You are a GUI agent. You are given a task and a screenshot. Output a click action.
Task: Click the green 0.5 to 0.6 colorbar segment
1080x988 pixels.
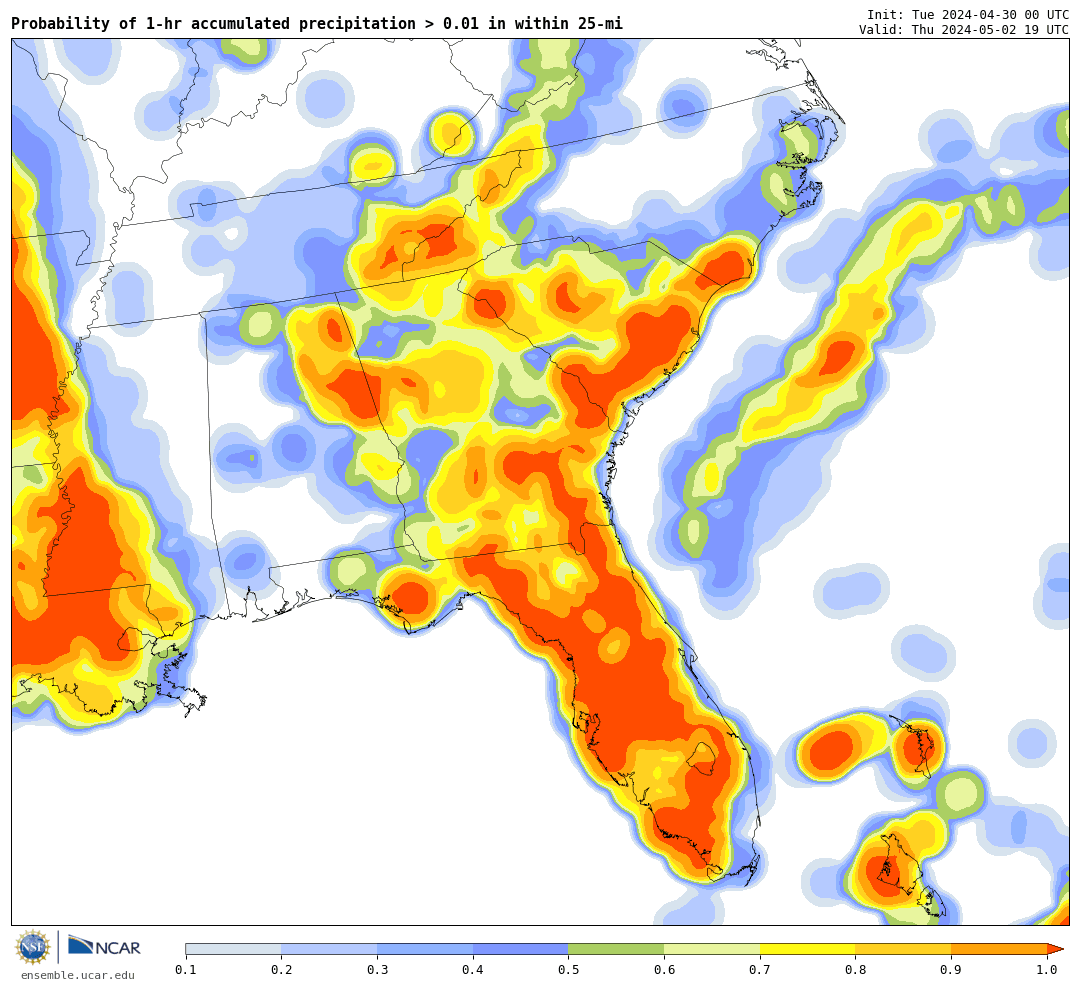(616, 949)
